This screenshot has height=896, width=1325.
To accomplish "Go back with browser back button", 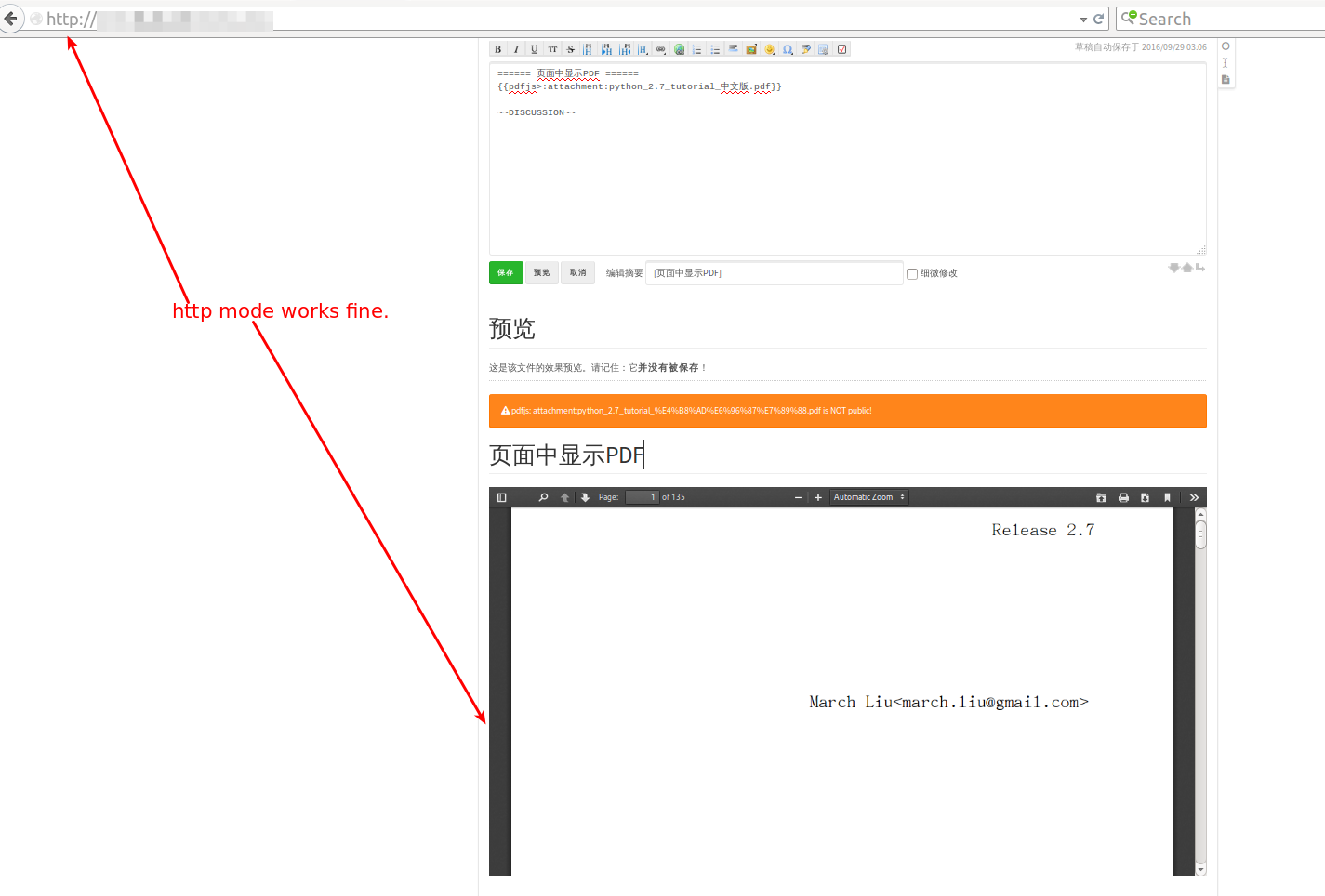I will [x=10, y=19].
